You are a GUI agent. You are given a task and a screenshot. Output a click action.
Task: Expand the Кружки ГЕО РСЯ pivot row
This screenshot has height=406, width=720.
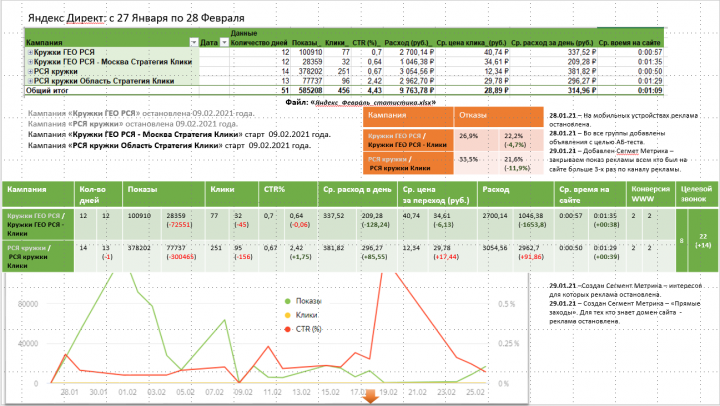coord(30,52)
